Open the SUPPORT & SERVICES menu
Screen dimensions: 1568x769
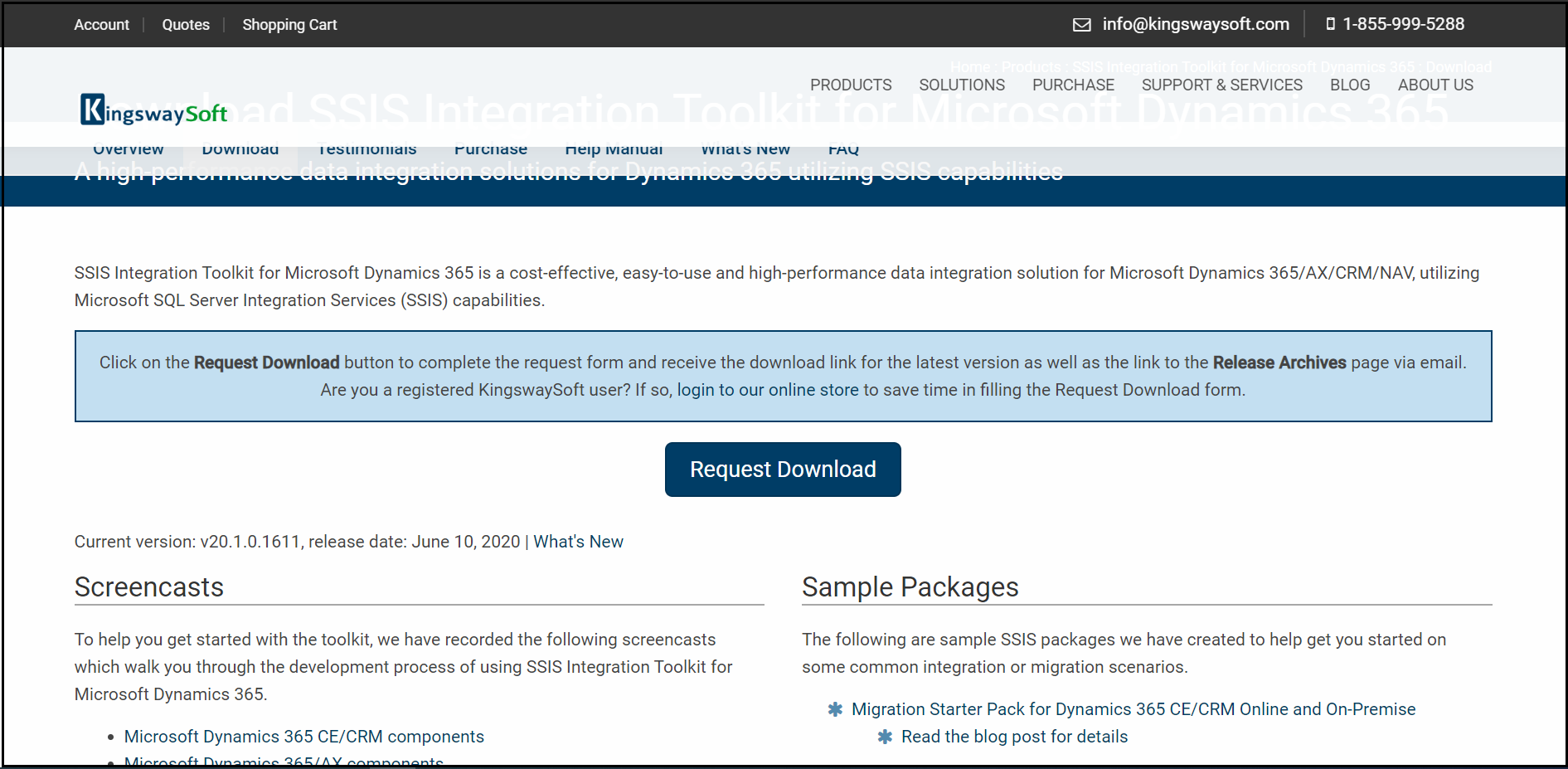point(1222,85)
